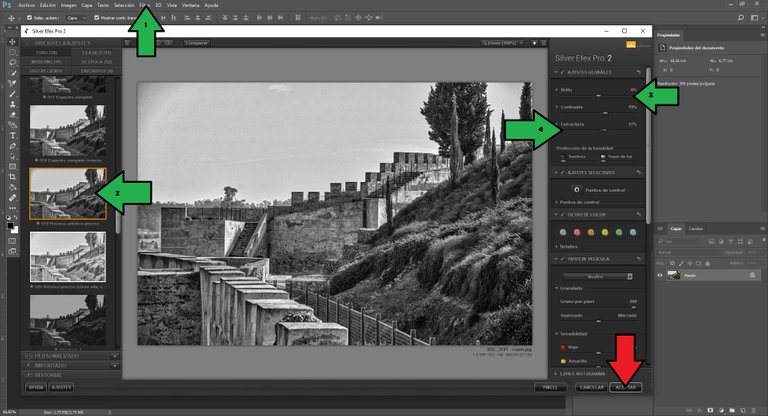Open the Capa auto-select dropdown
Image resolution: width=768 pixels, height=416 pixels.
click(76, 18)
